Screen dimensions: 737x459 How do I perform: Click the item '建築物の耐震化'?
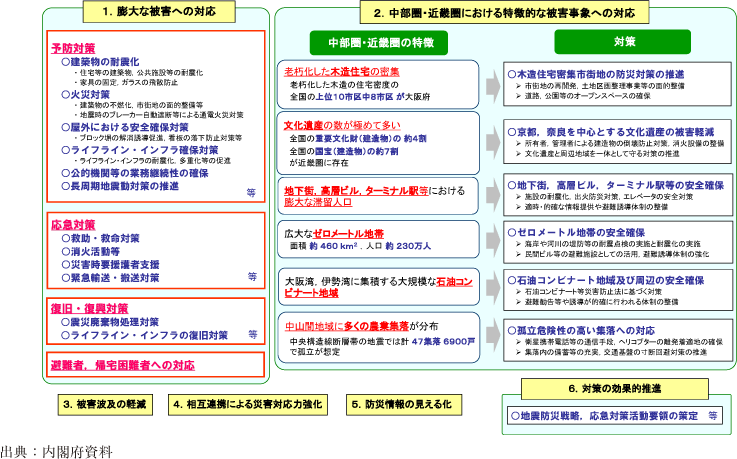pyautogui.click(x=101, y=62)
